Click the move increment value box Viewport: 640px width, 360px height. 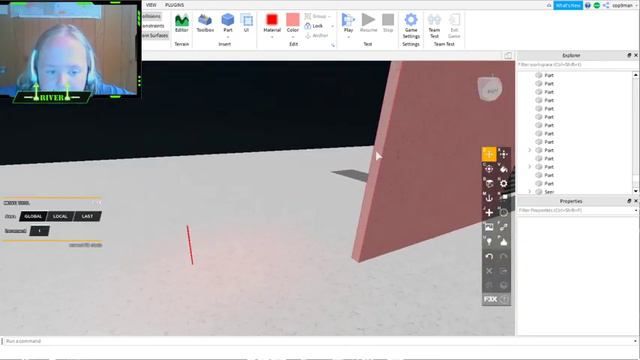40,231
